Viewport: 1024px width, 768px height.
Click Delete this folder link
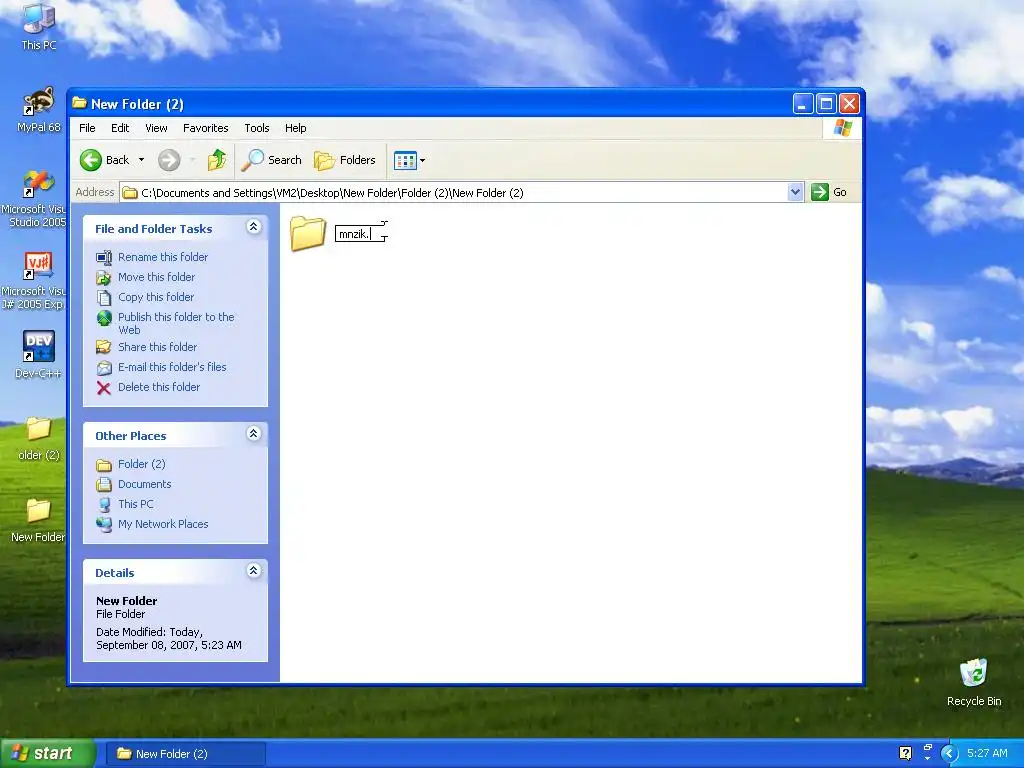[x=159, y=387]
